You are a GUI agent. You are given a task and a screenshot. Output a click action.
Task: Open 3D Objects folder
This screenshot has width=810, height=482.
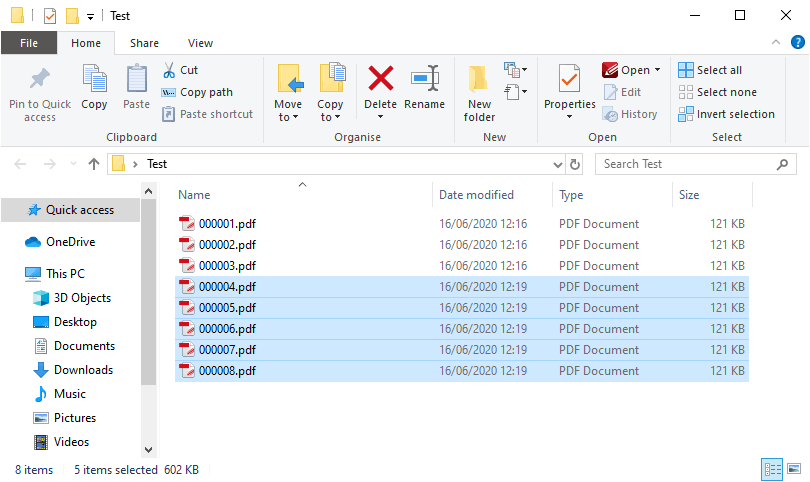(x=71, y=298)
